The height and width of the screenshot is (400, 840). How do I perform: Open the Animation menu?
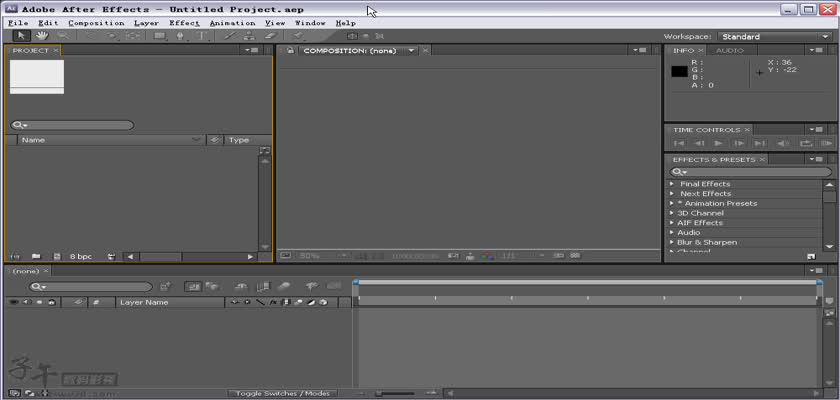[232, 23]
